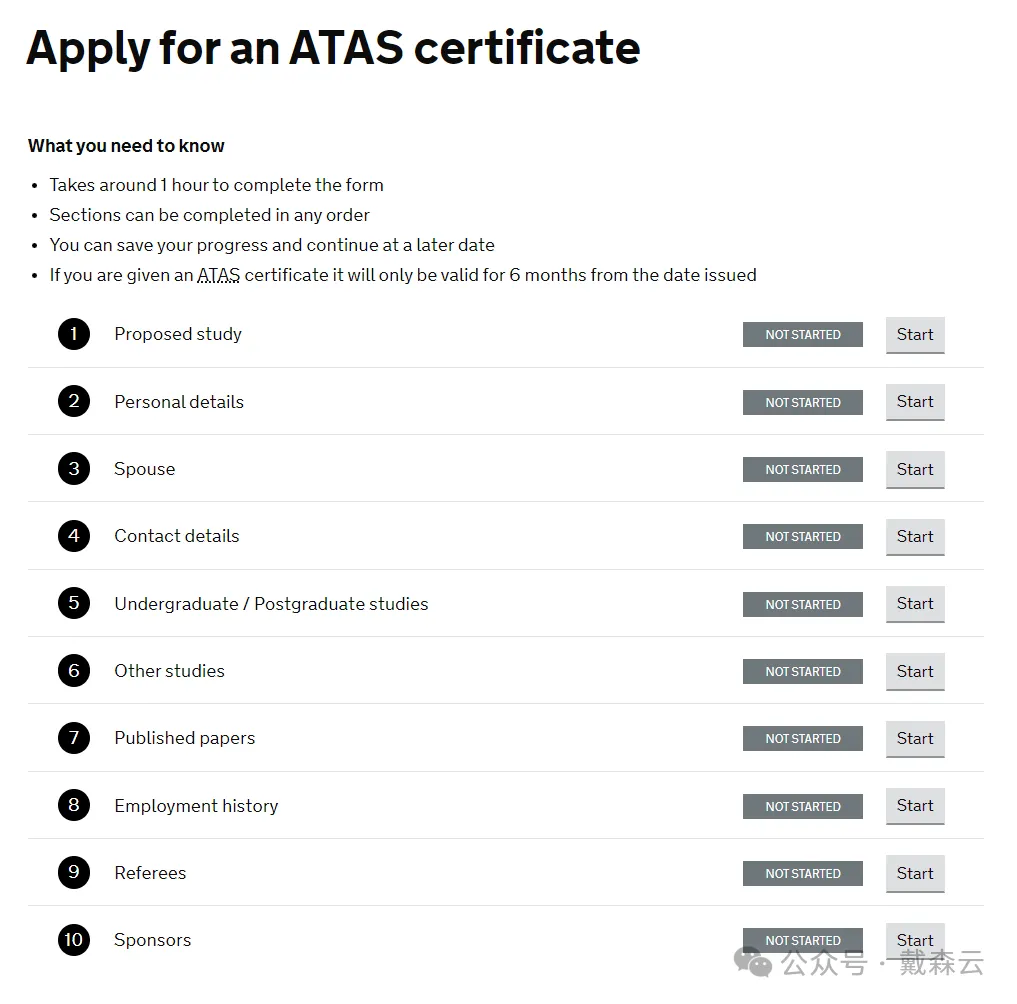Image resolution: width=1017 pixels, height=1004 pixels.
Task: Click the number 5 step circle icon
Action: (74, 604)
